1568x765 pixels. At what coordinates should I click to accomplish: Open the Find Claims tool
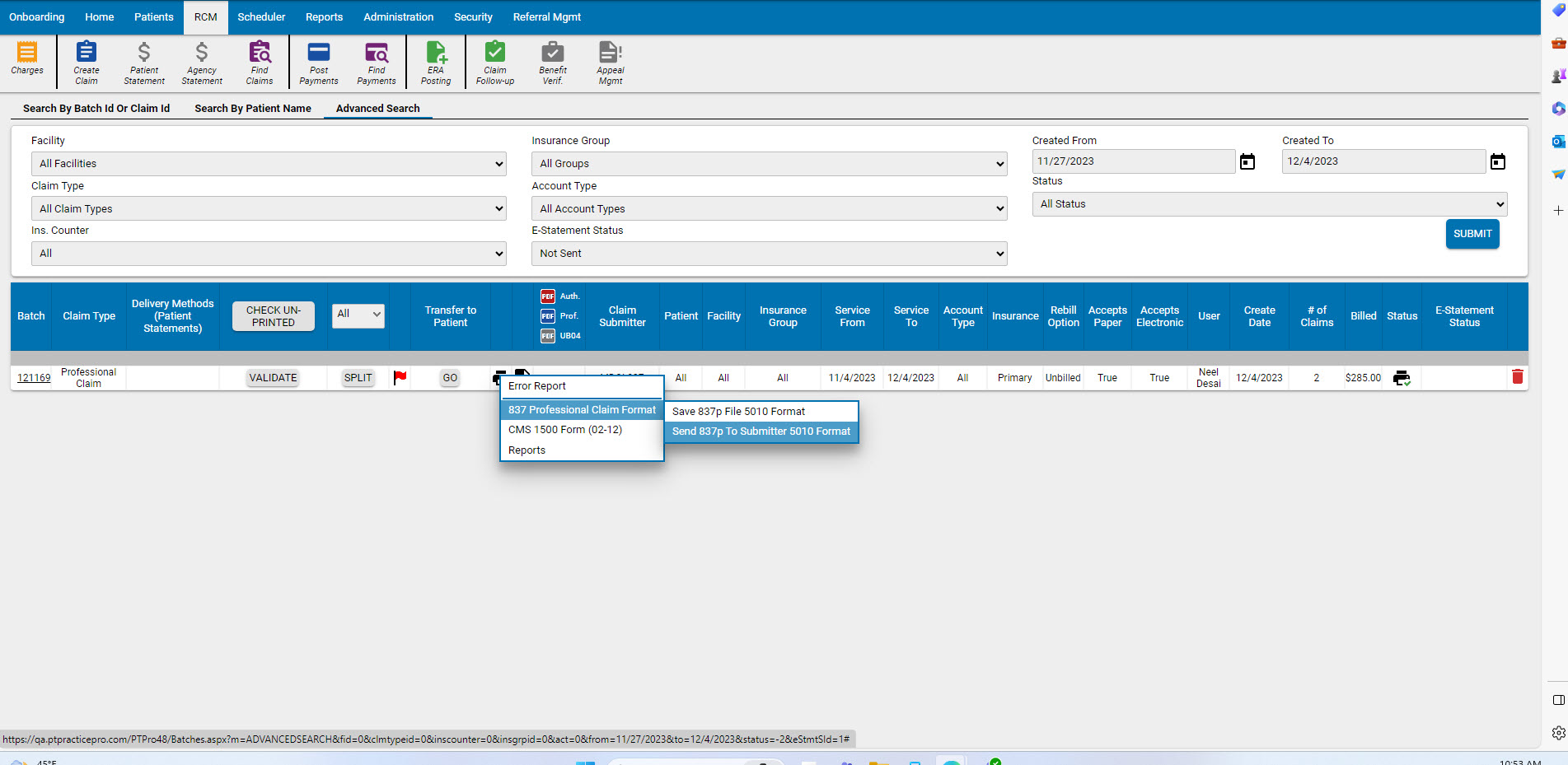(x=260, y=62)
